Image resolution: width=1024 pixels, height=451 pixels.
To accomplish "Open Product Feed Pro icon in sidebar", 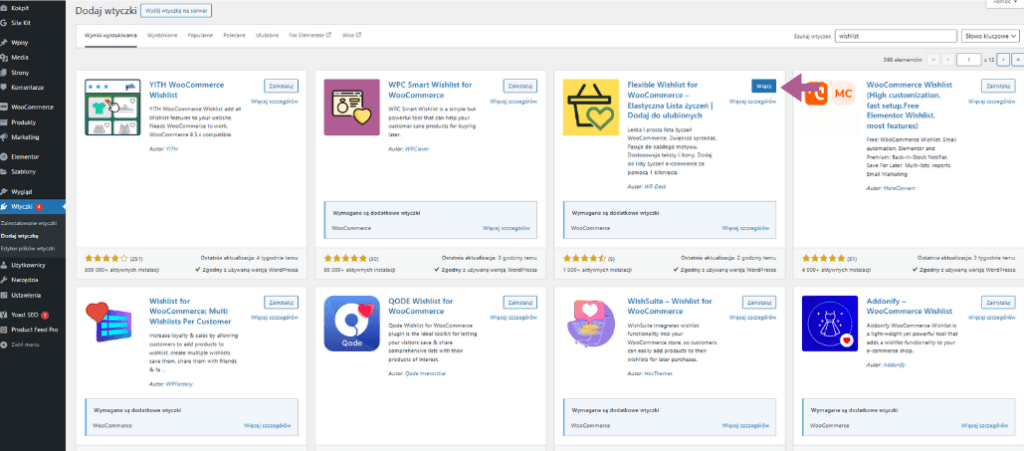I will [5, 330].
